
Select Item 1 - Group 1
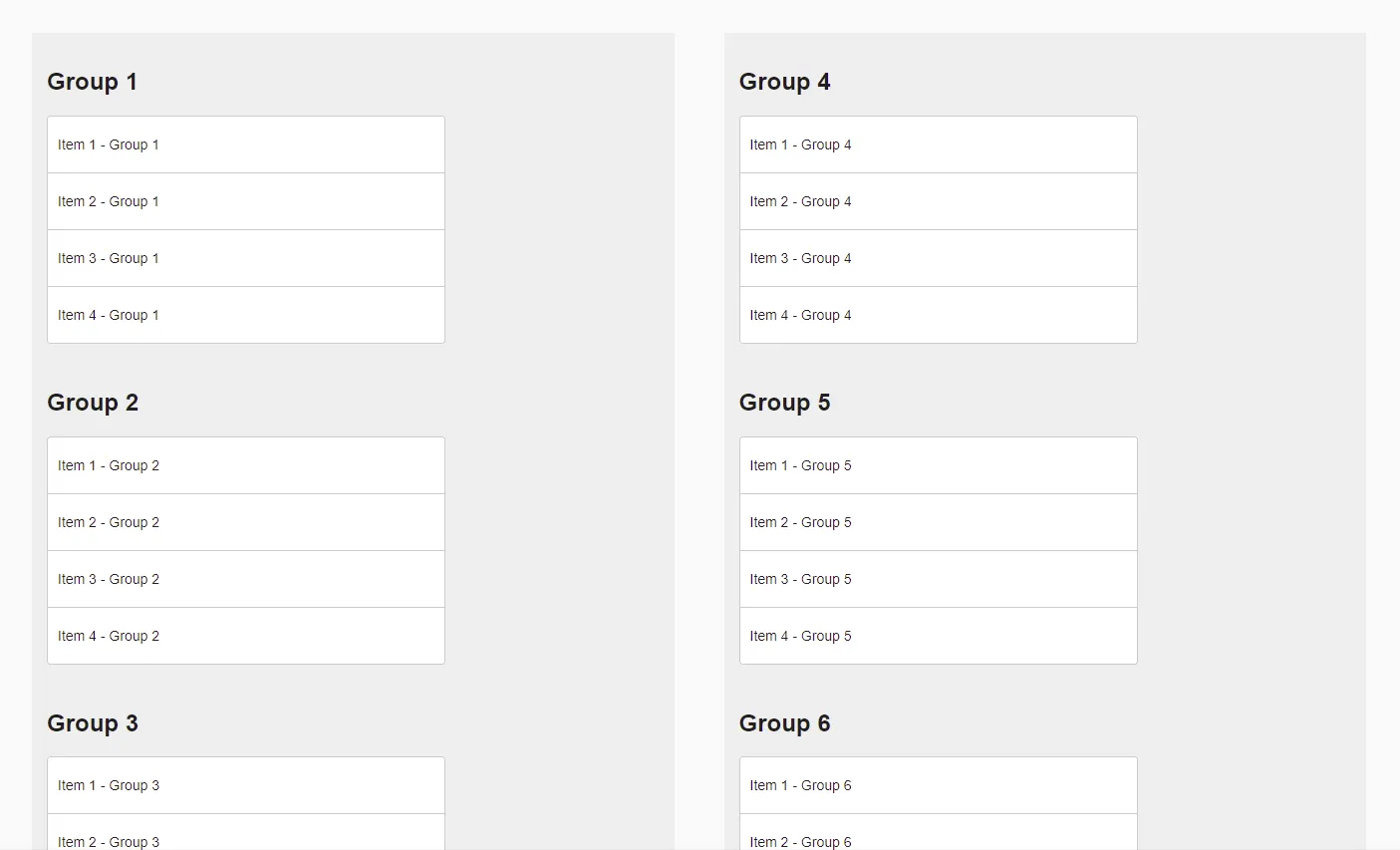point(245,144)
